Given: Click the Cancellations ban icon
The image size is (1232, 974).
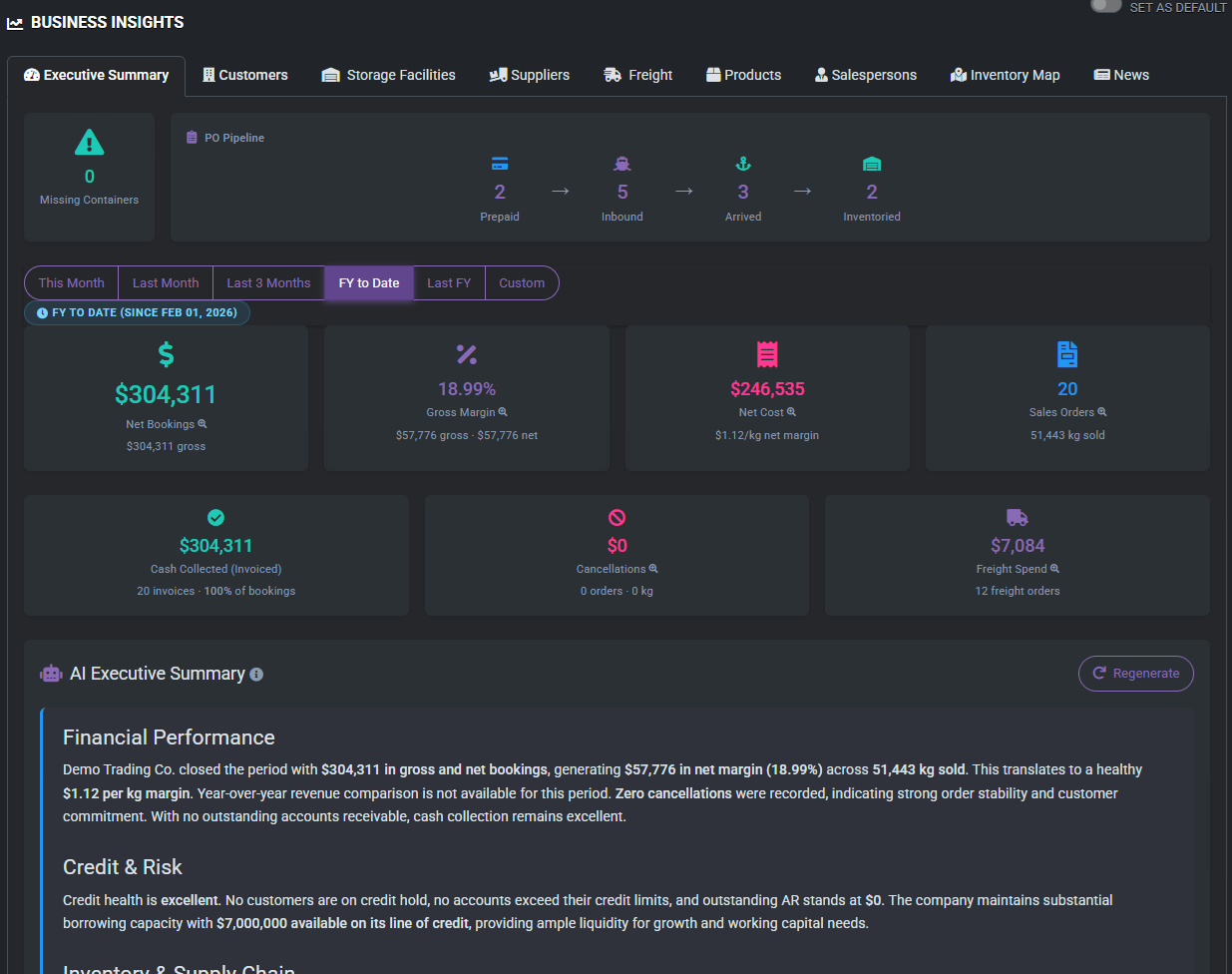Looking at the screenshot, I should point(616,518).
